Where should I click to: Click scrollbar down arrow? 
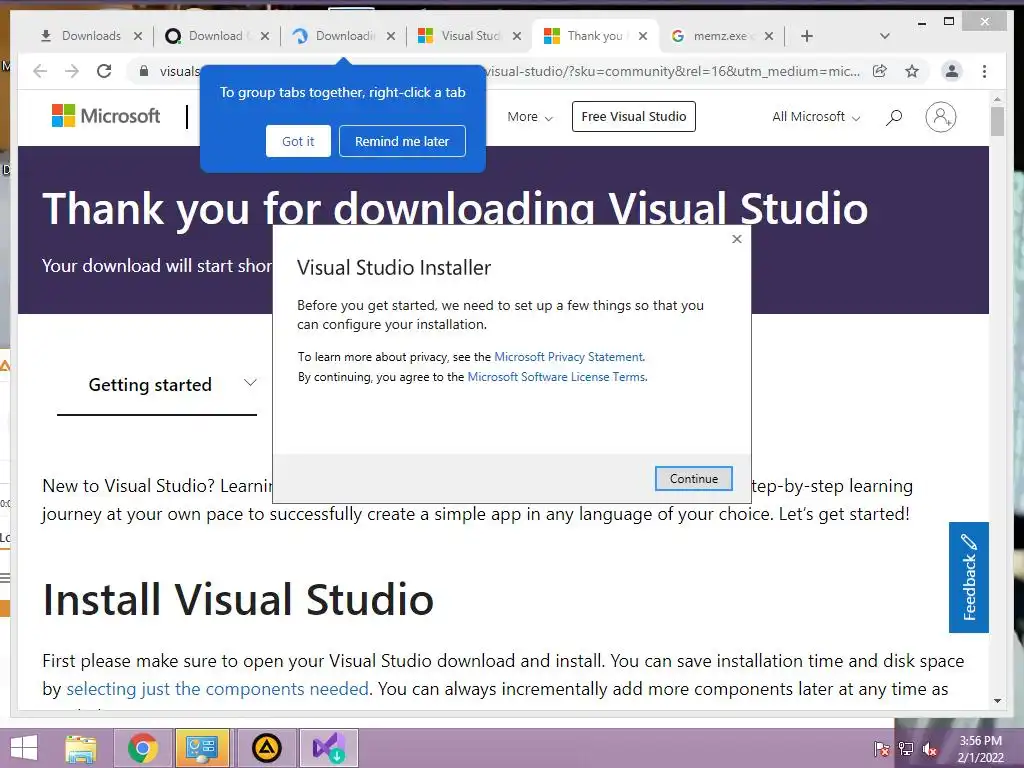pos(997,701)
